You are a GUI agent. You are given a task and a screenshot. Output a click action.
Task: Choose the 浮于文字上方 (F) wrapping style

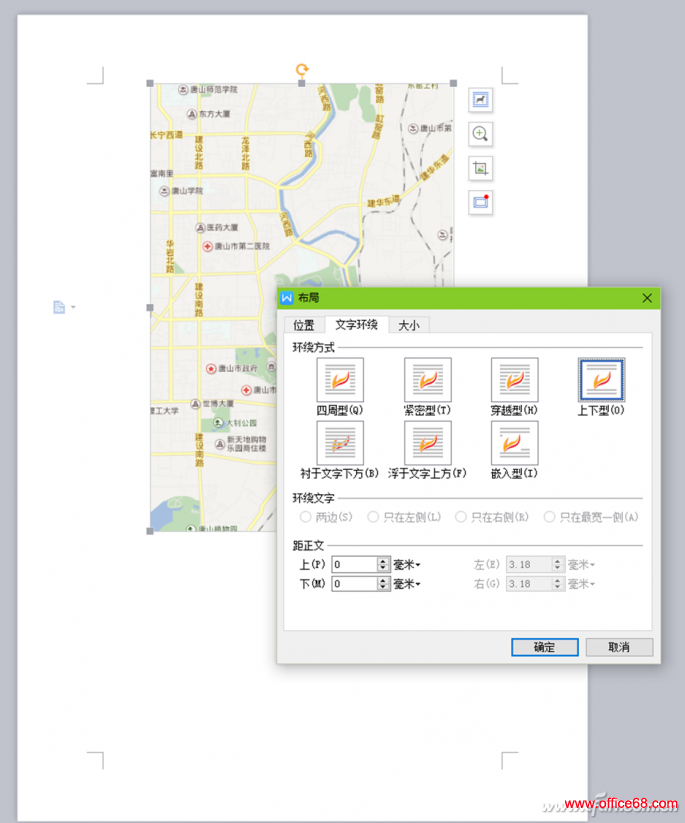point(427,450)
